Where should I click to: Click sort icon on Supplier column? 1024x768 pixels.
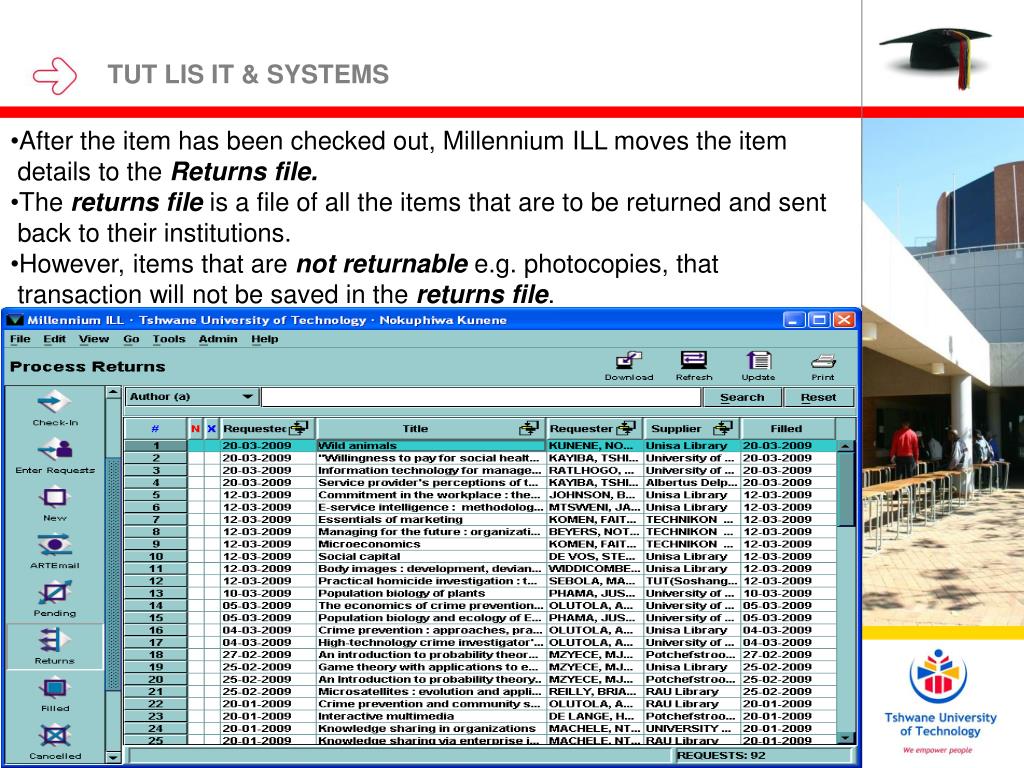point(722,428)
